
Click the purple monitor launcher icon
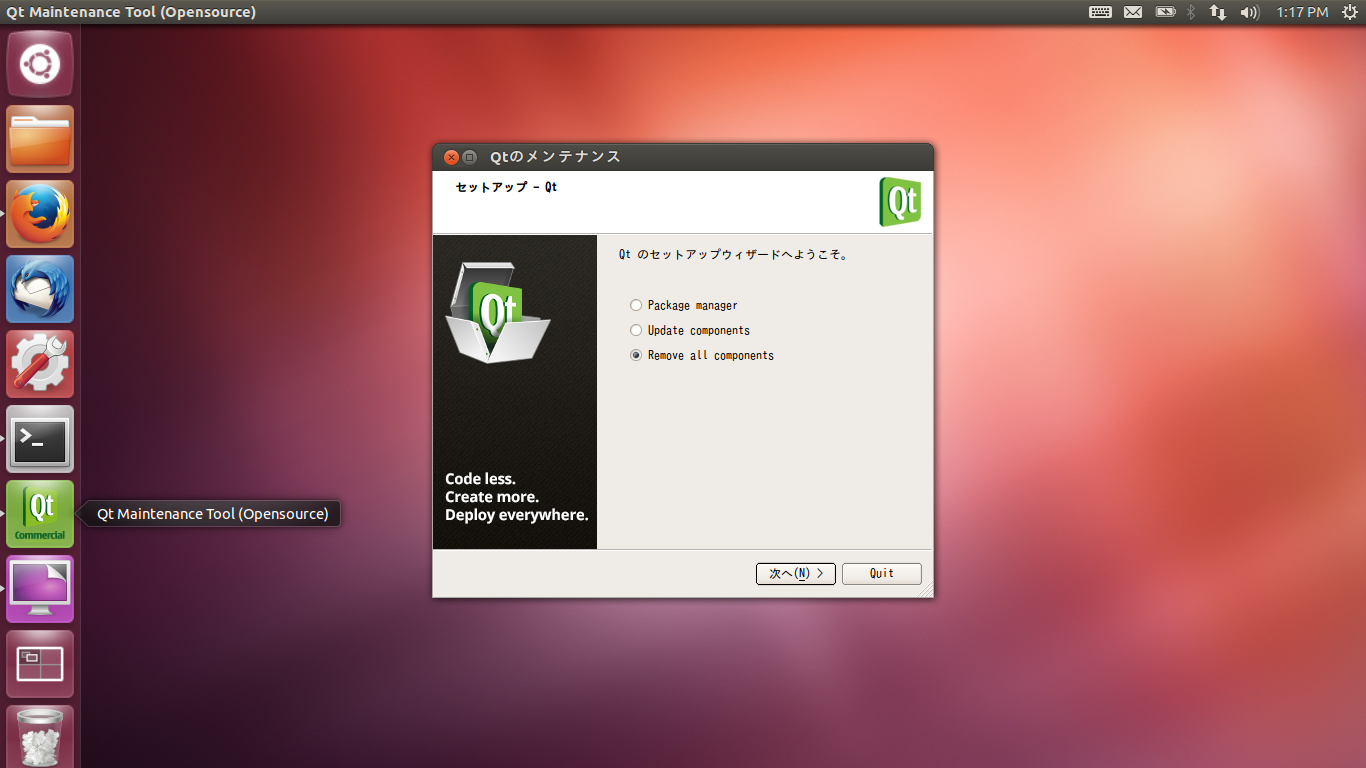click(40, 589)
